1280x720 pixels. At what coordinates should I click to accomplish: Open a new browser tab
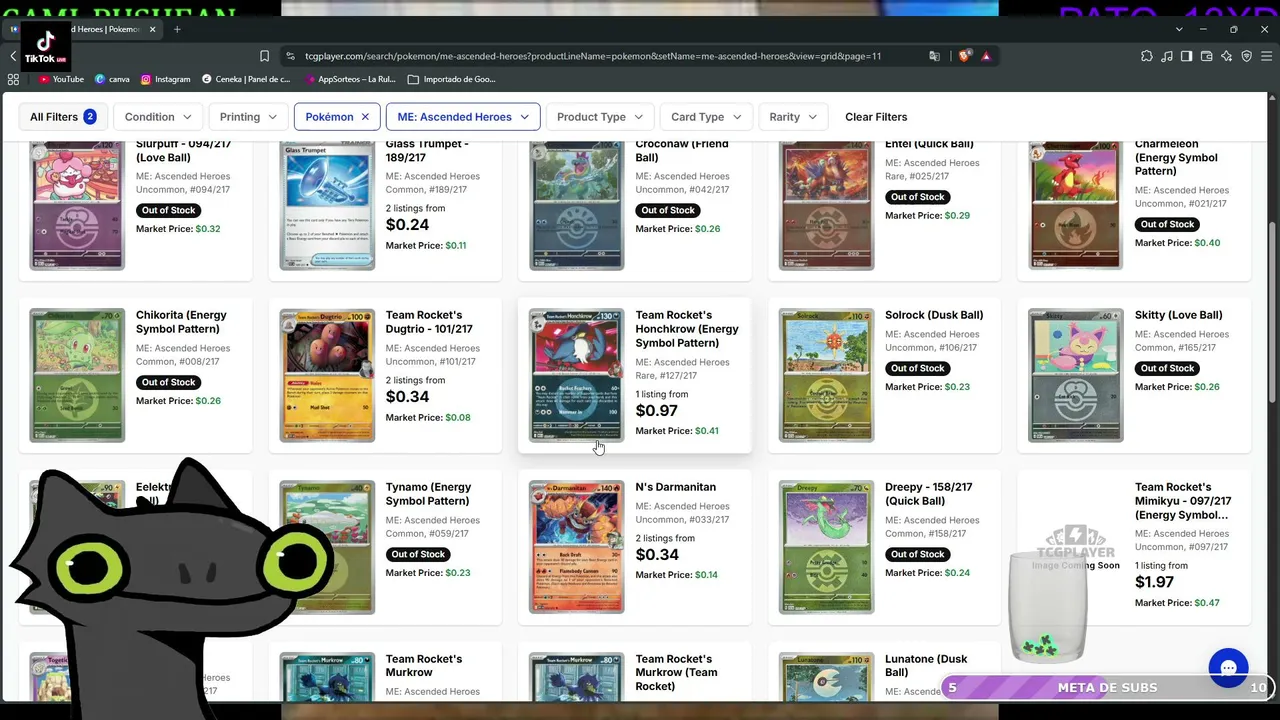[x=177, y=29]
